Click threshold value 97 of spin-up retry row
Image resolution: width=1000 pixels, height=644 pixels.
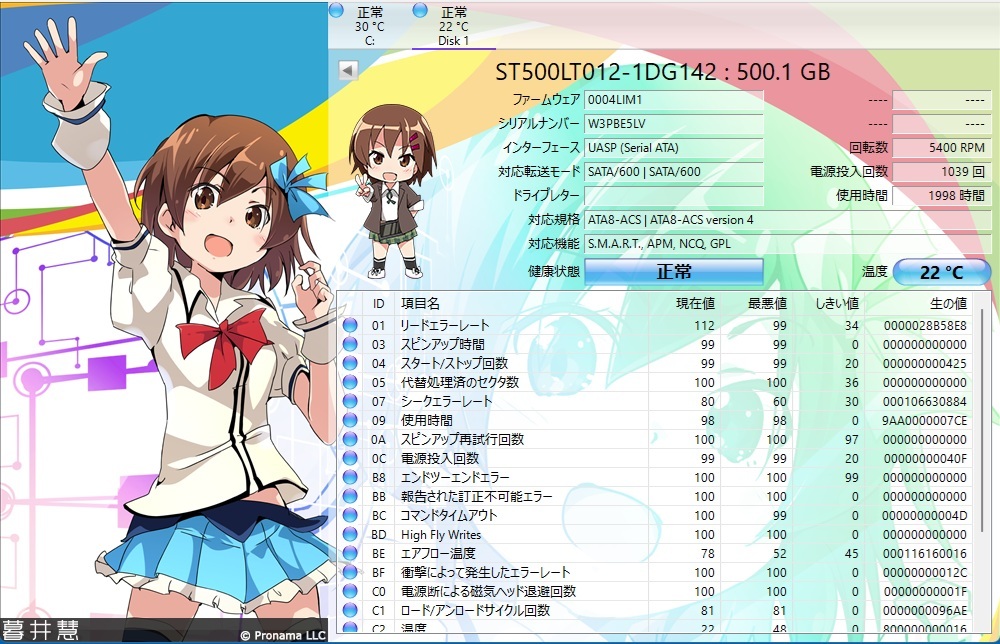point(851,439)
